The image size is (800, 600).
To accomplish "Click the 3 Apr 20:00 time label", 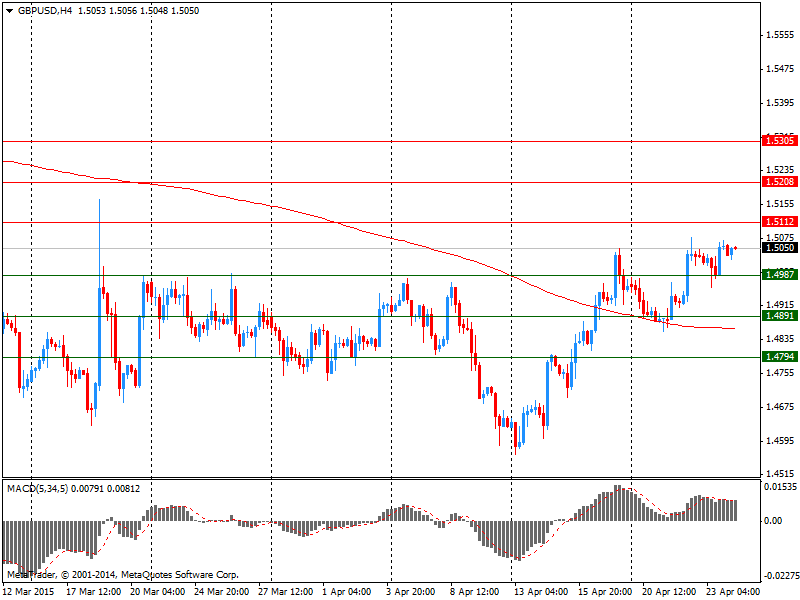I will click(411, 592).
